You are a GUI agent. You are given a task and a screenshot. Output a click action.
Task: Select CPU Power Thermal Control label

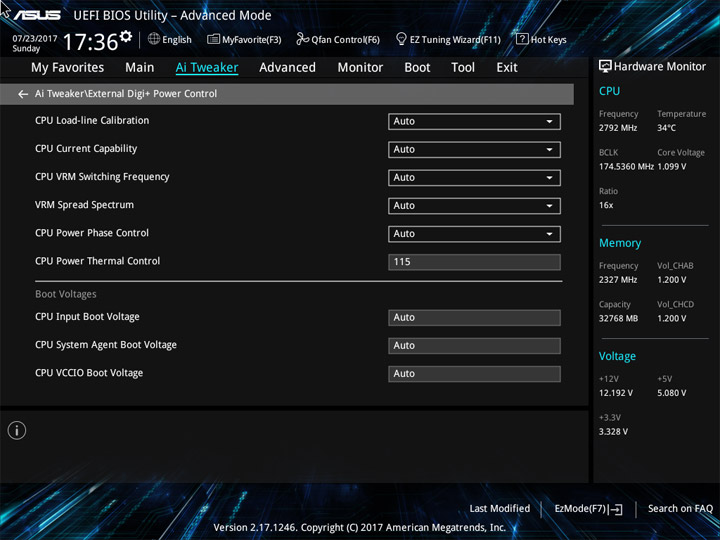pos(97,261)
